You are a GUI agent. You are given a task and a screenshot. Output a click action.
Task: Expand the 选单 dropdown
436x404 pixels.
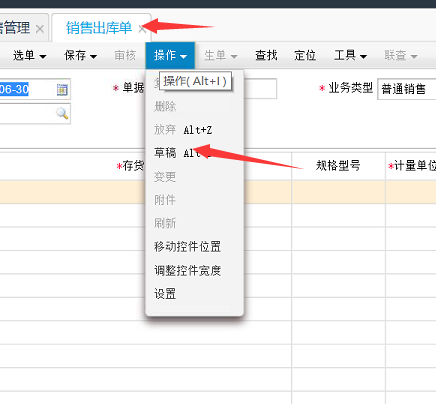click(x=29, y=55)
